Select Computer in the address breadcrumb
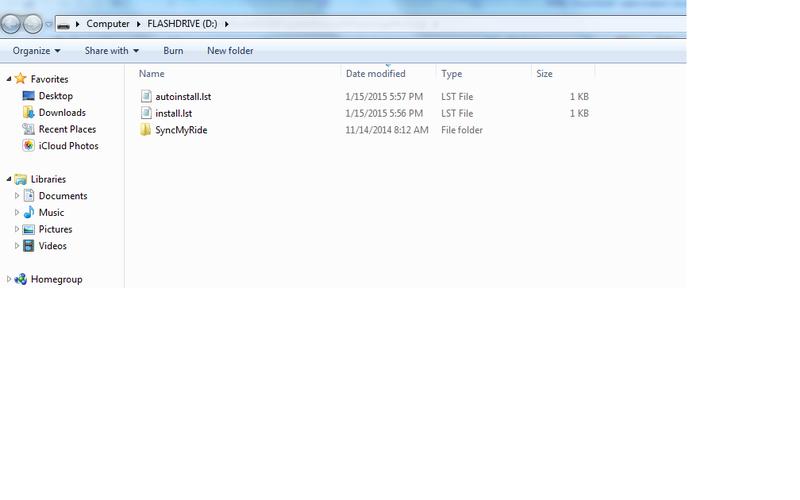This screenshot has width=800, height=500. (x=108, y=24)
